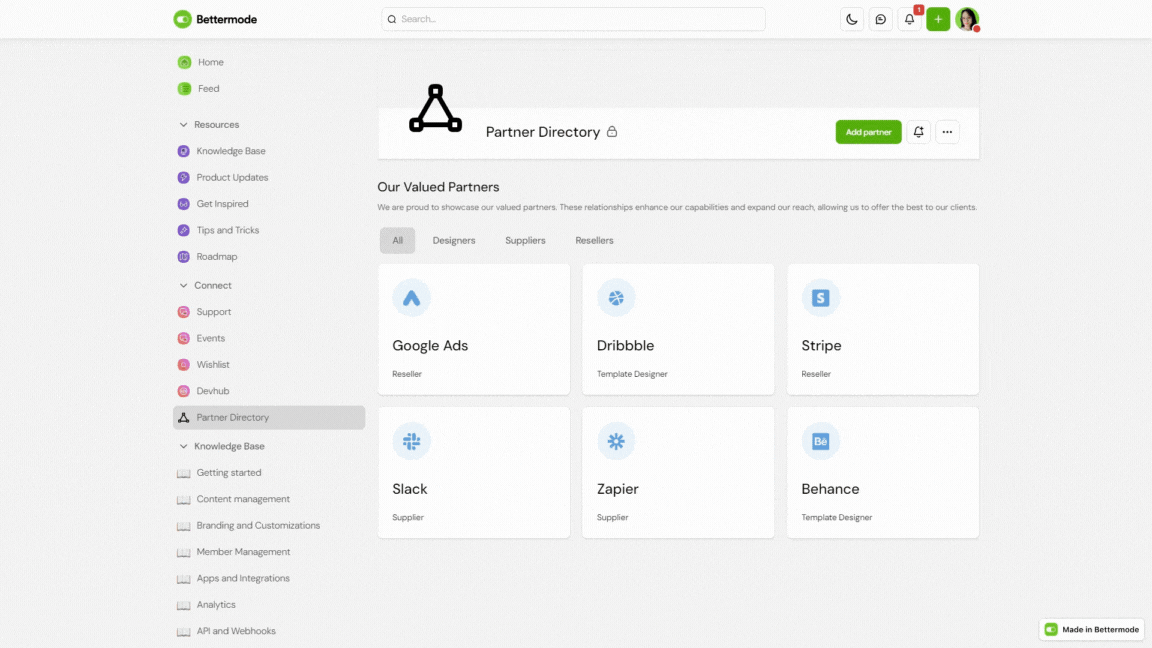Switch to the Designers tab
The image size is (1152, 648).
[x=454, y=240]
